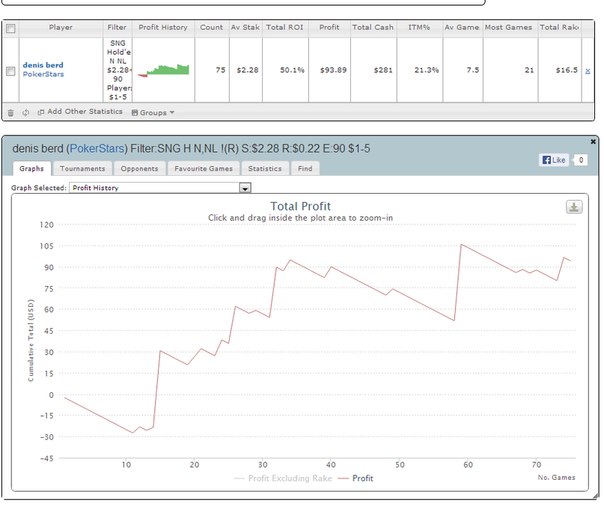Click the Facebook like count 0
The height and width of the screenshot is (506, 604).
[581, 160]
